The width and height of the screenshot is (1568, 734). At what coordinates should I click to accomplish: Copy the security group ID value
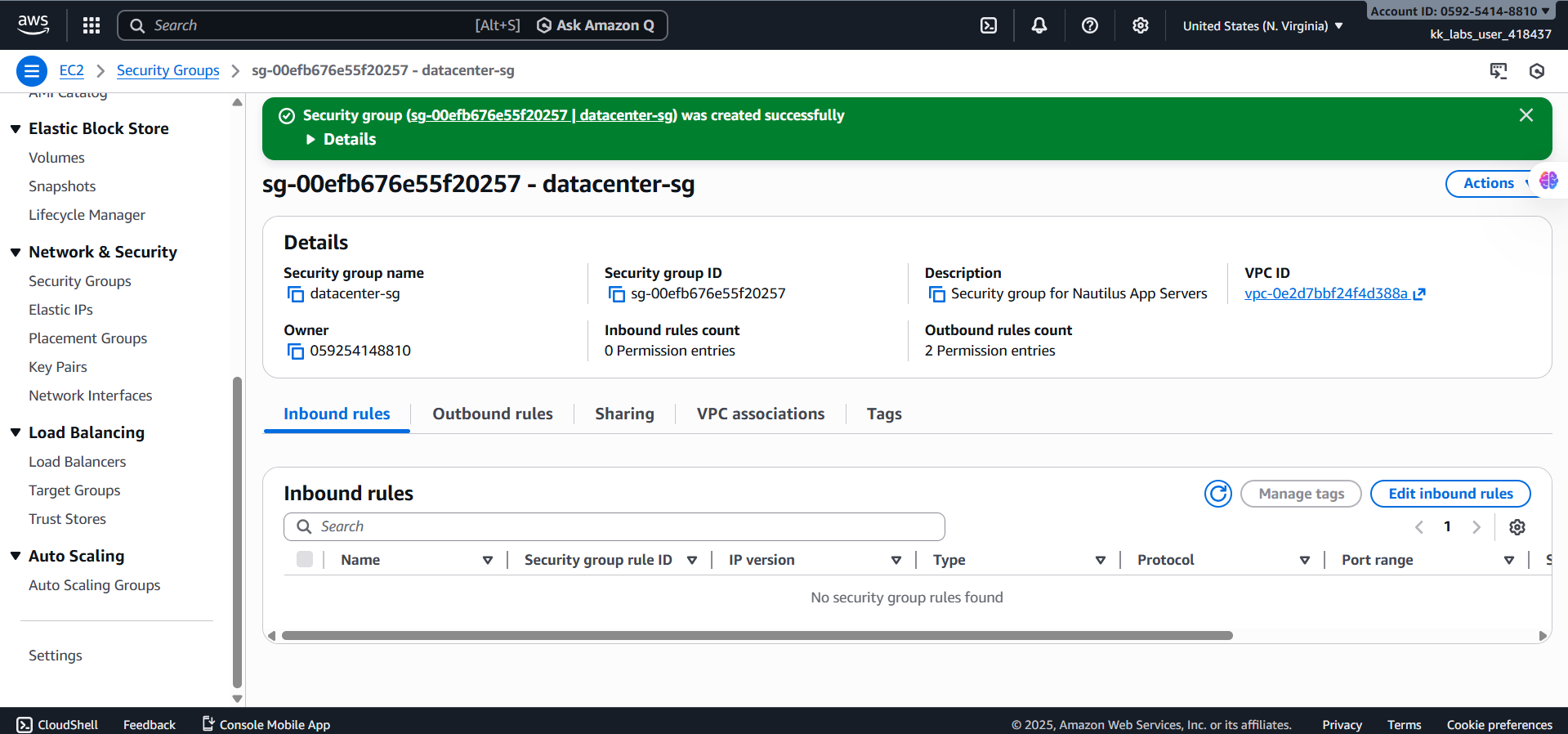[x=617, y=294]
